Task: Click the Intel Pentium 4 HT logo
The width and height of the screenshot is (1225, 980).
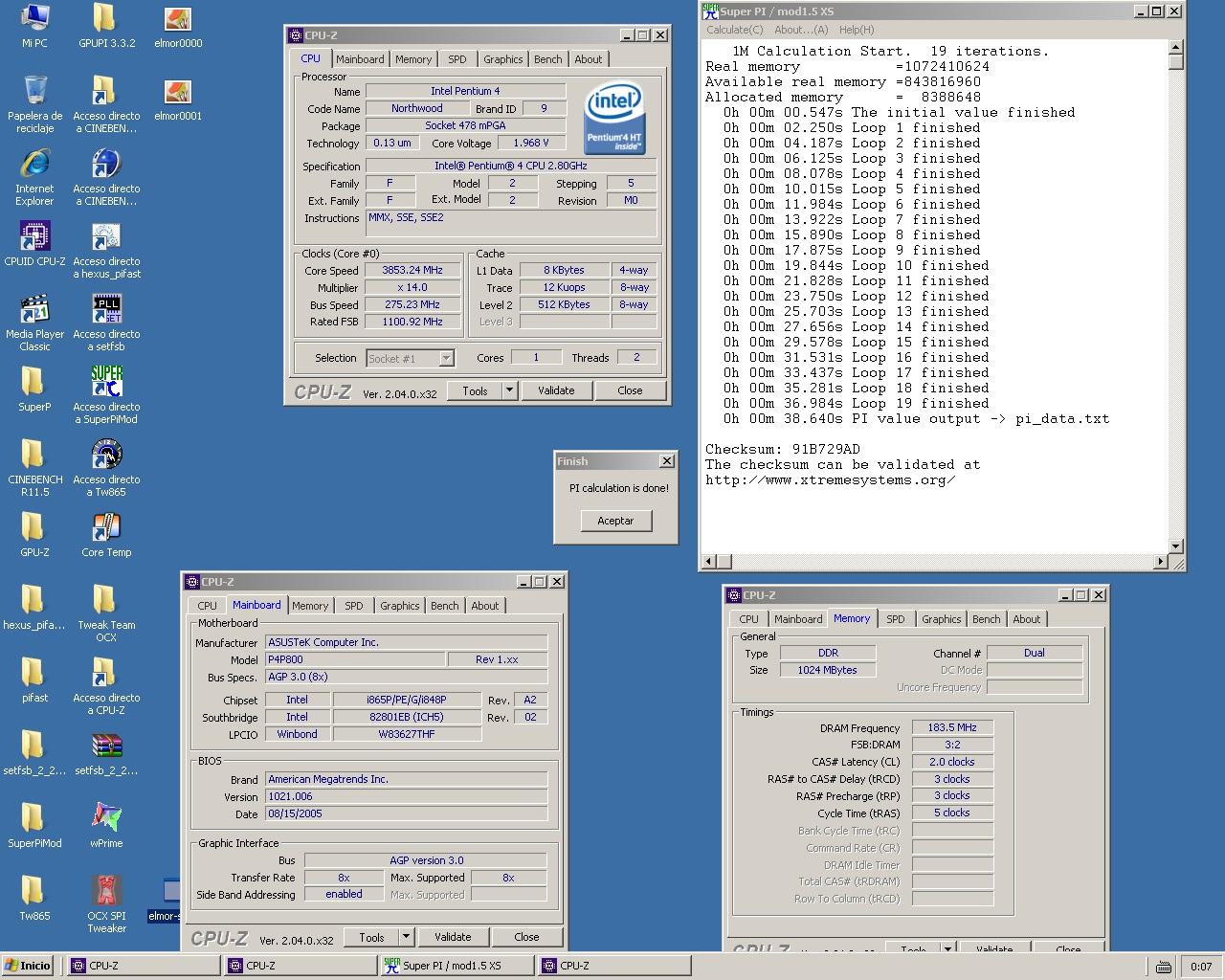Action: 614,118
